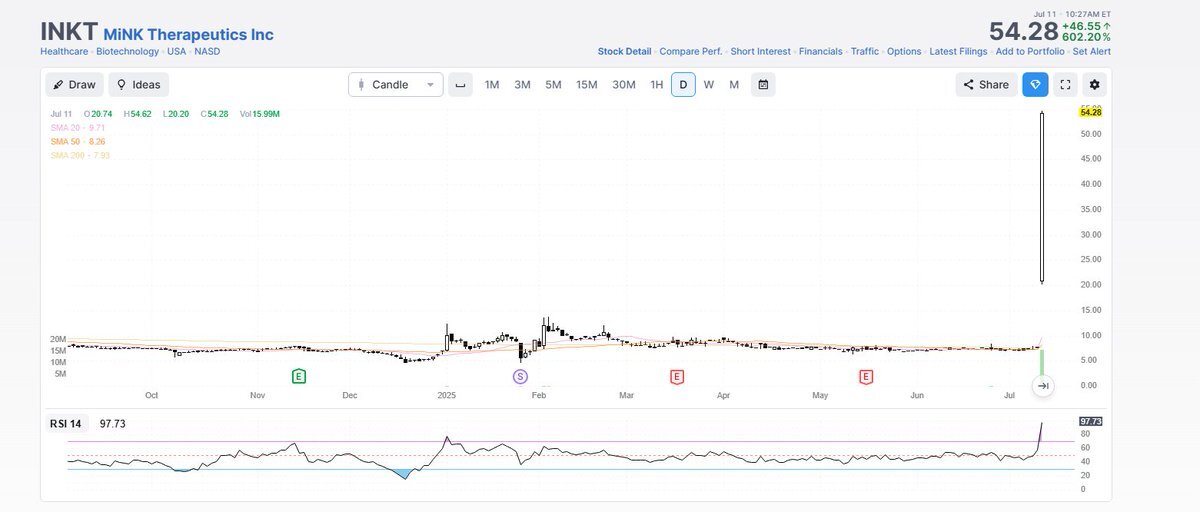
Task: Click the large 54.28 last price
Action: 1023,32
